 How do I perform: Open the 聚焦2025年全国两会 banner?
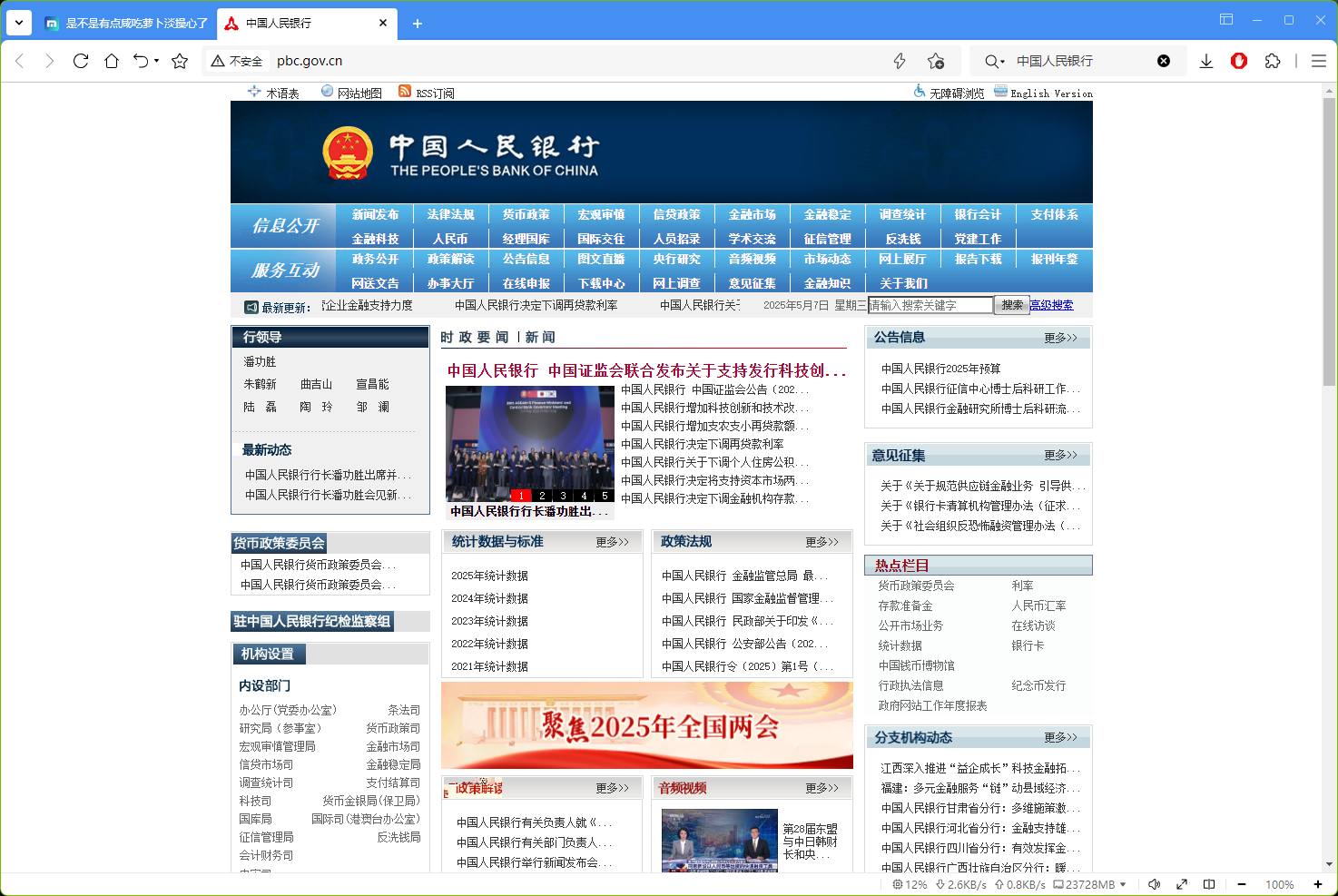(x=647, y=725)
